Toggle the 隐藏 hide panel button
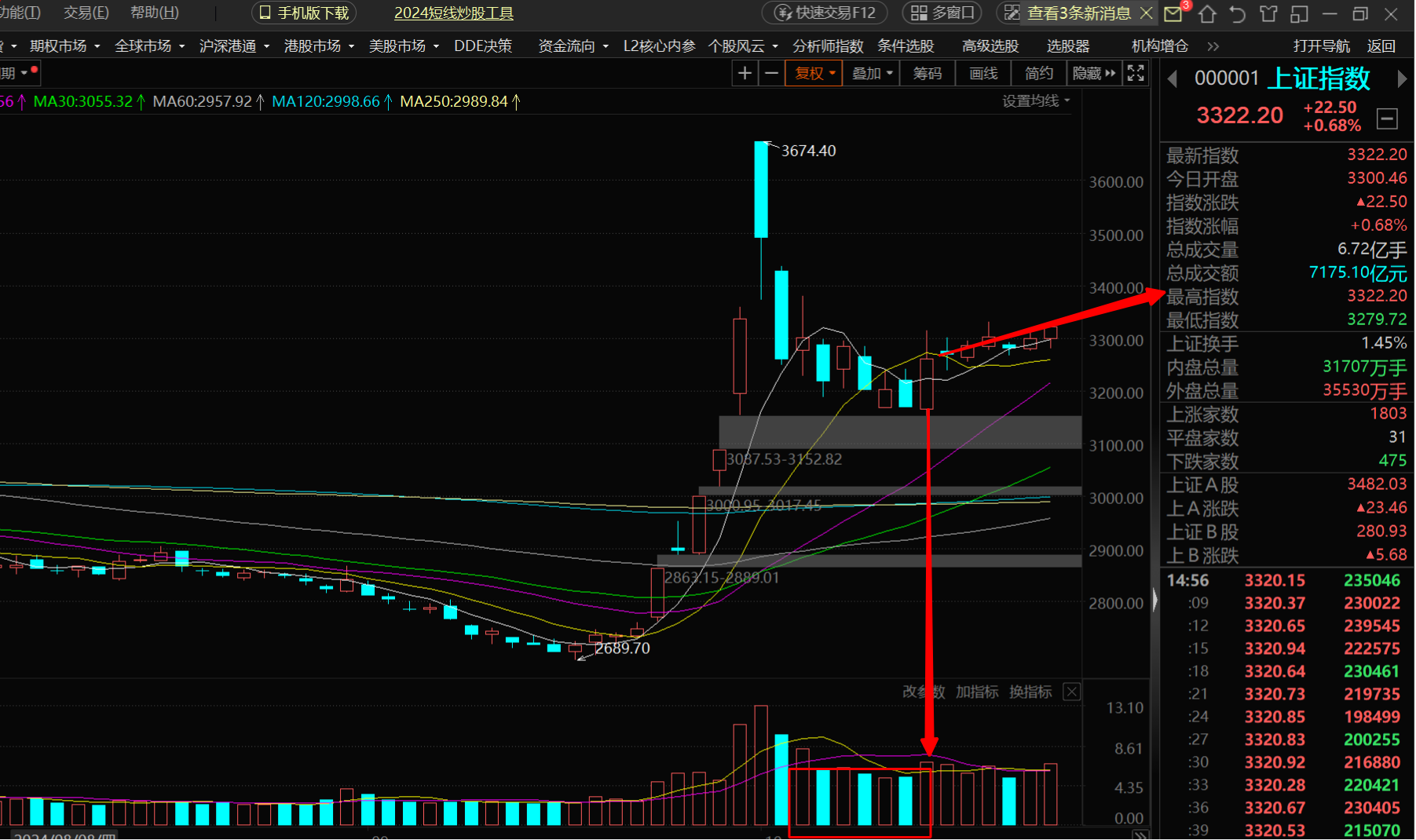The width and height of the screenshot is (1416, 840). point(1093,74)
